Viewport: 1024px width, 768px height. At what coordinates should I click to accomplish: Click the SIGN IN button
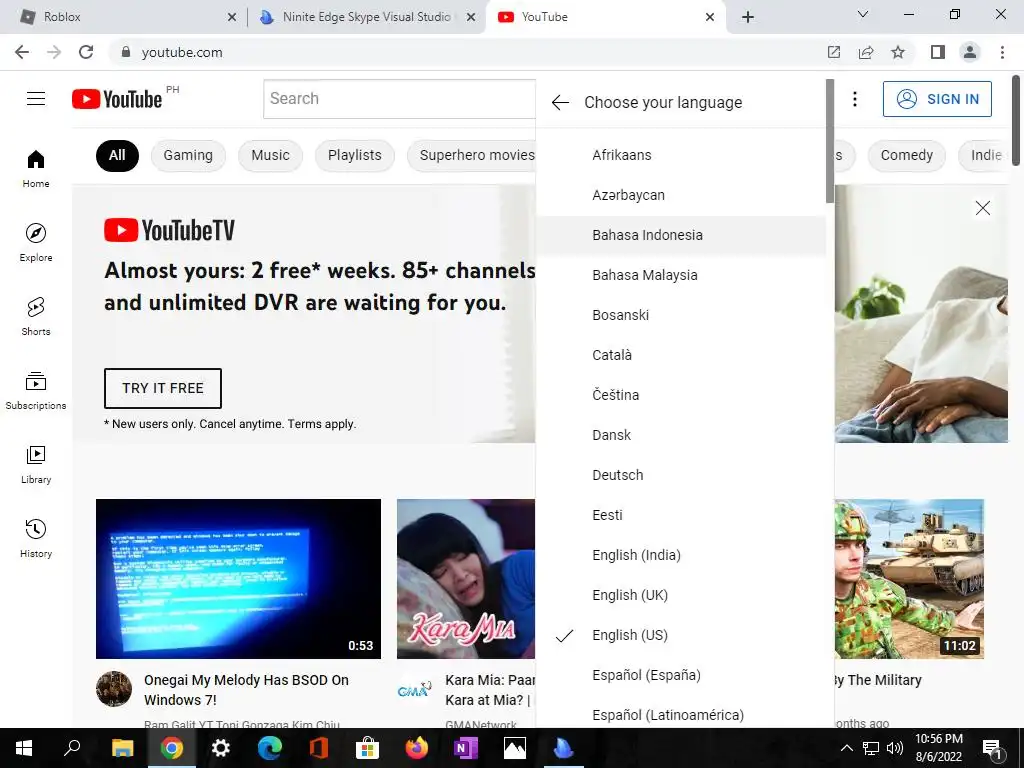[x=937, y=99]
